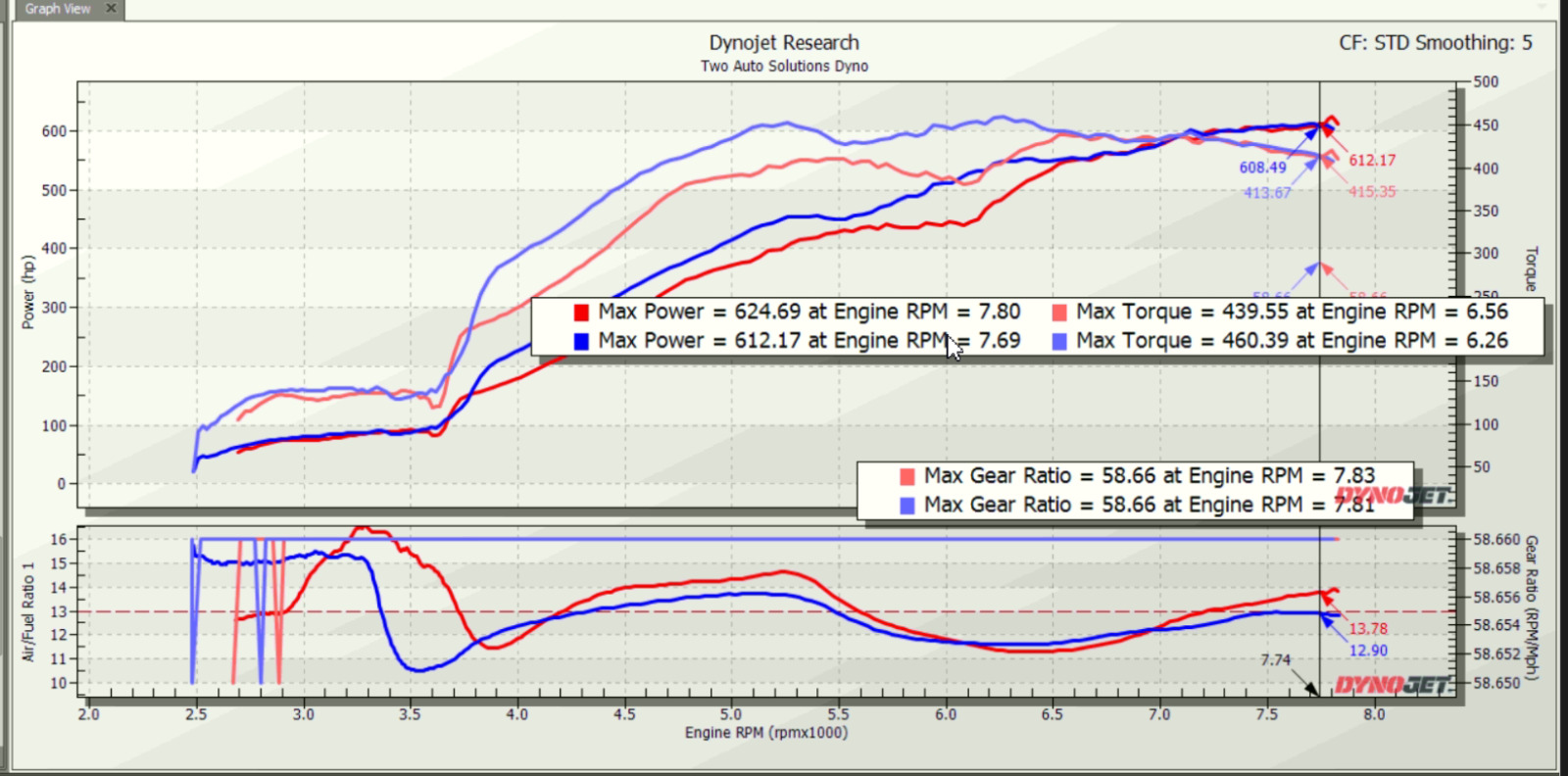Viewport: 1568px width, 776px height.
Task: Click the 600 tick on Power axis
Action: (54, 131)
